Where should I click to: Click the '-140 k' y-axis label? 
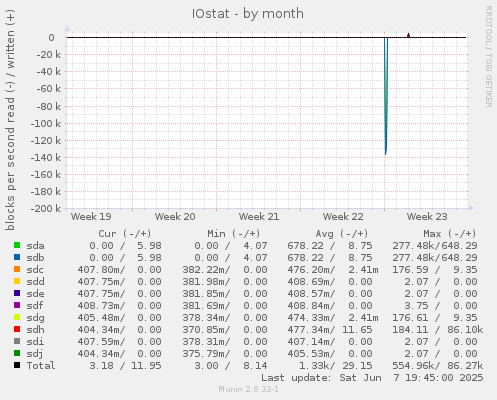point(46,158)
